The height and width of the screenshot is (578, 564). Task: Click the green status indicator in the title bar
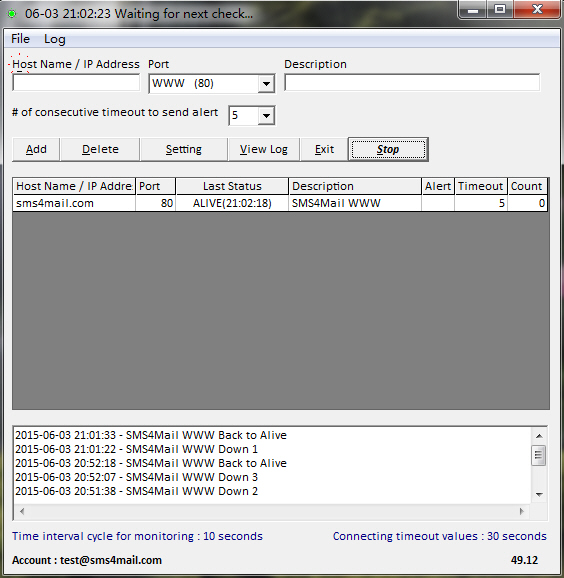pyautogui.click(x=12, y=14)
